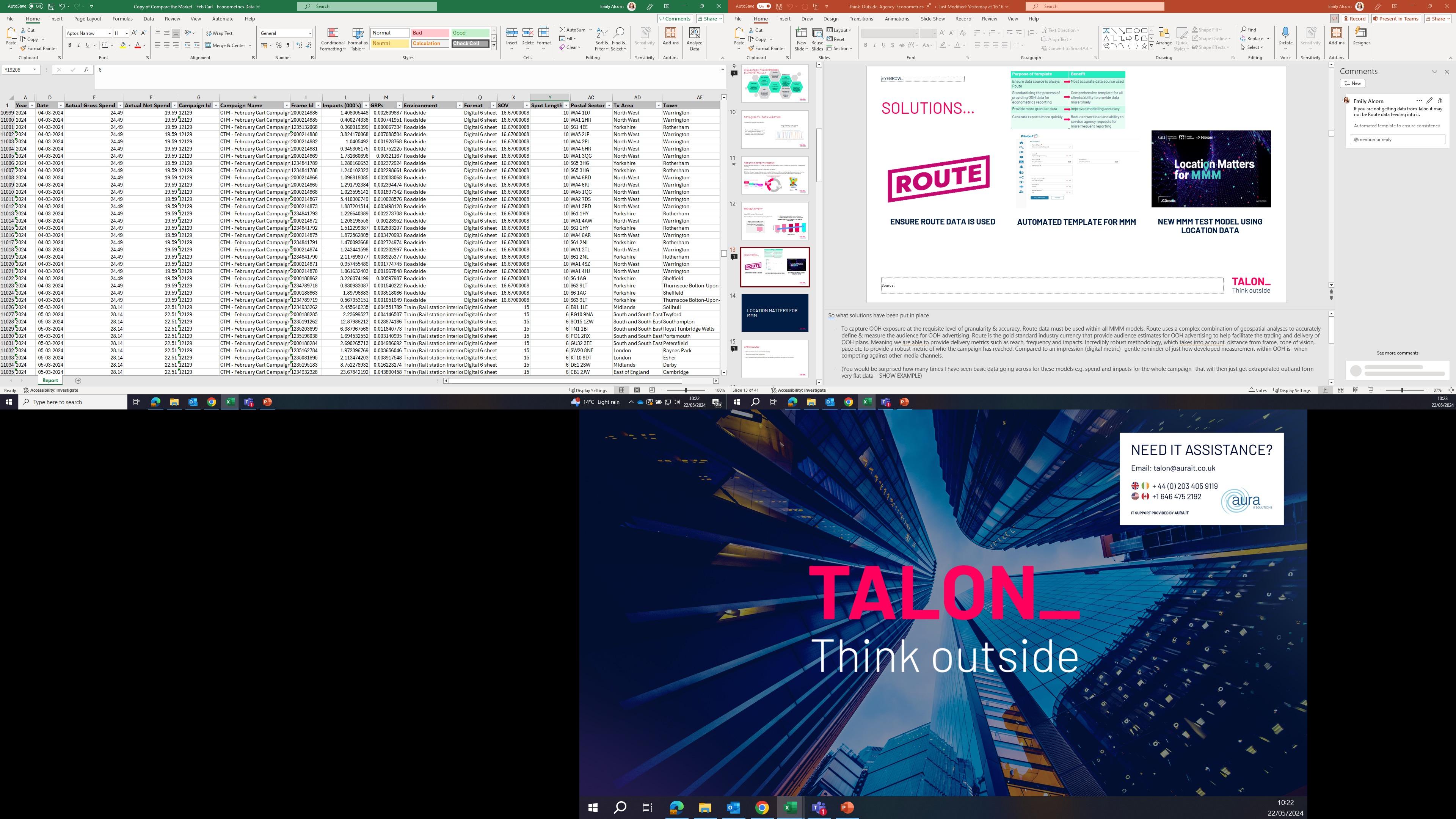Expand the Number format General dropdown
Viewport: 1456px width, 819px height.
coord(310,33)
